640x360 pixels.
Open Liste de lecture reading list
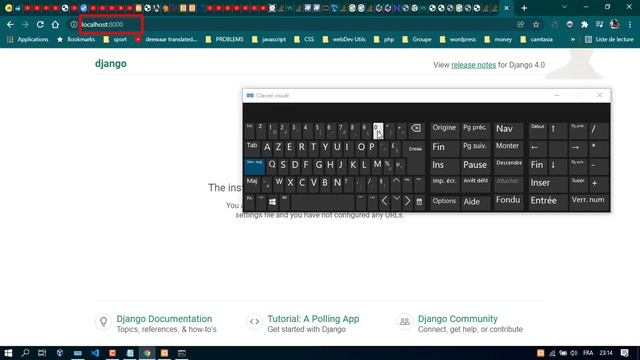[609, 39]
